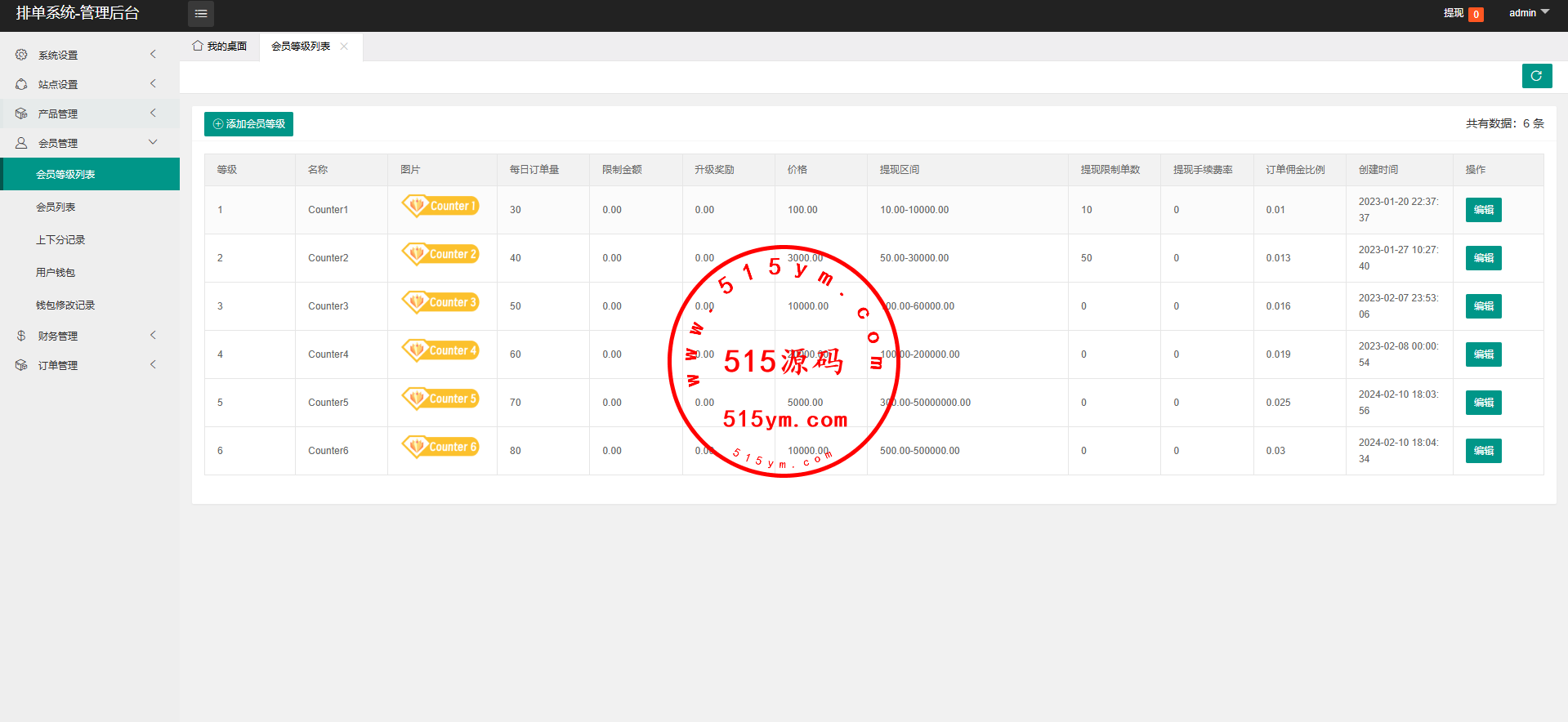Click the green refresh icon button
Screen dimensions: 1568x722
point(1536,76)
